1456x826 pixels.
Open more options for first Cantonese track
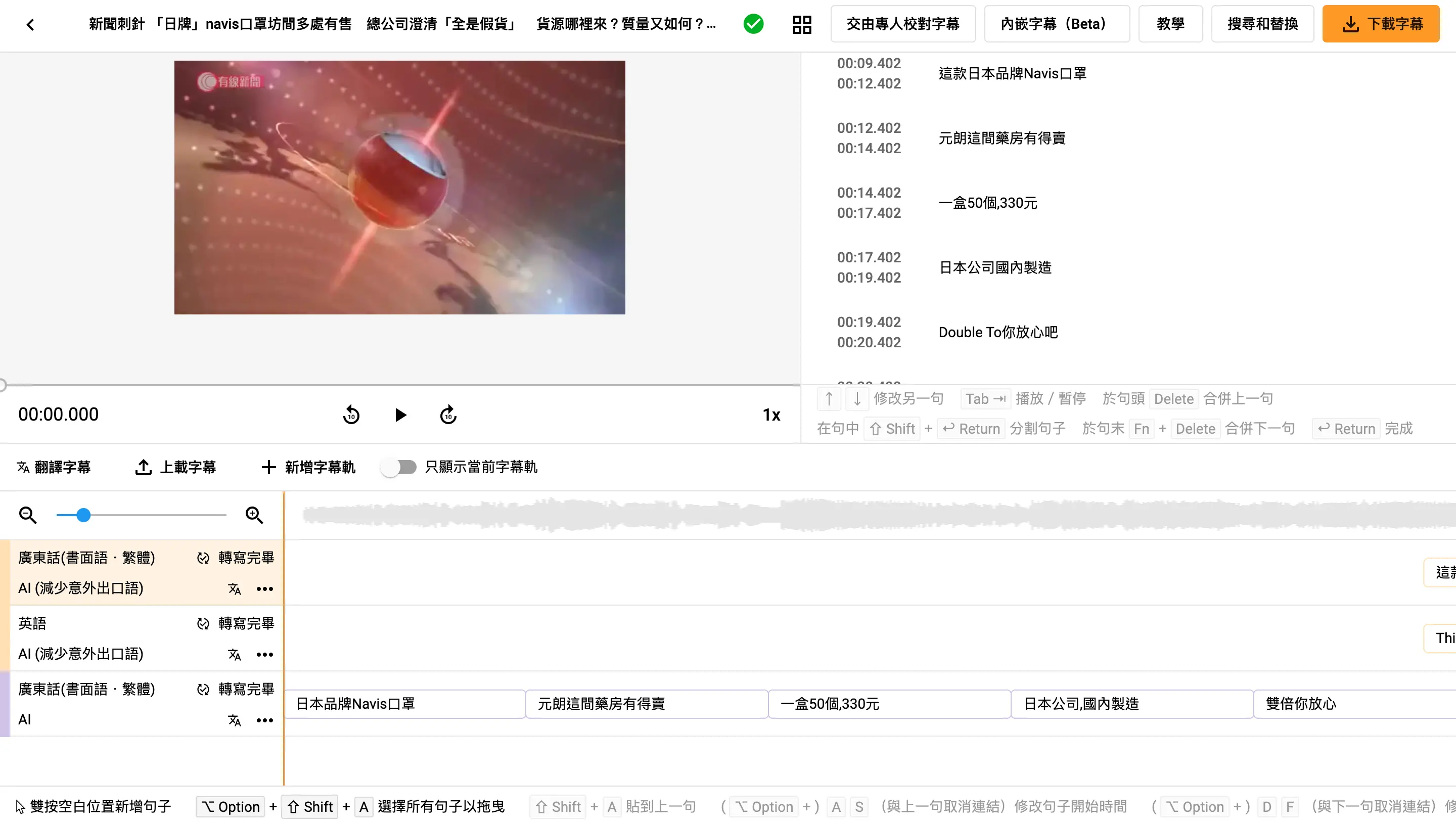click(264, 589)
